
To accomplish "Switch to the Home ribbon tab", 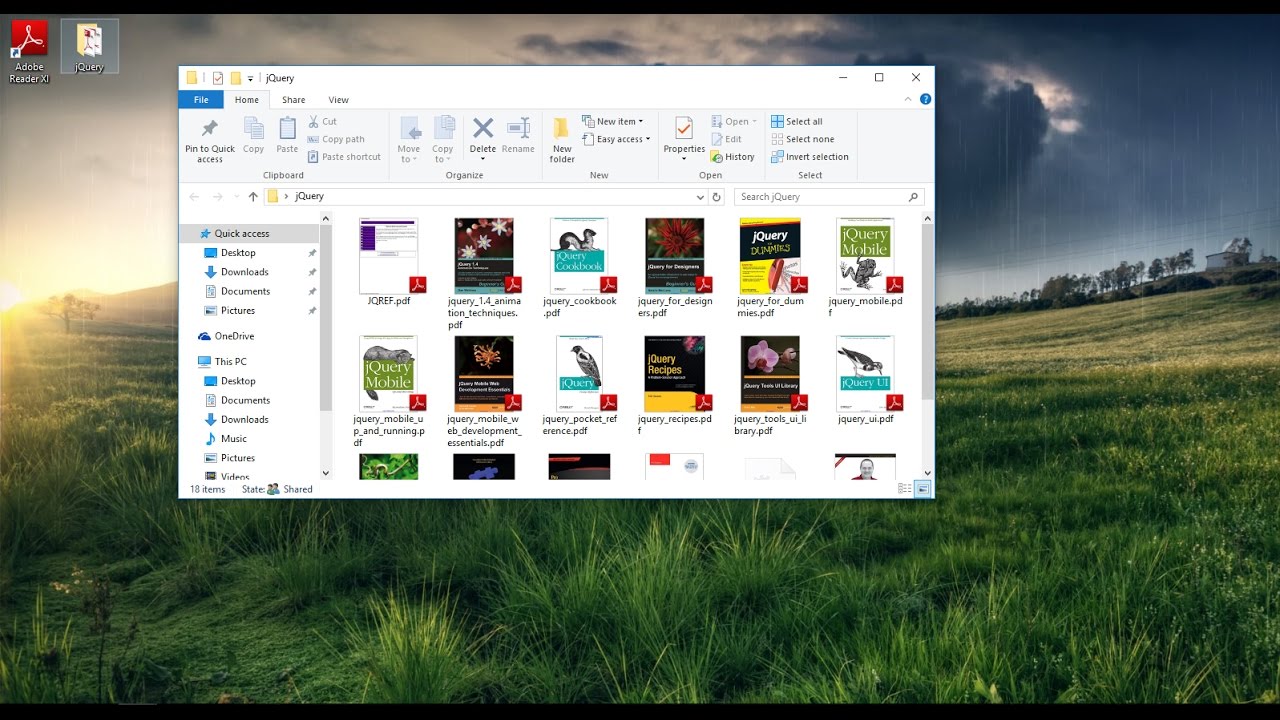I will 247,100.
